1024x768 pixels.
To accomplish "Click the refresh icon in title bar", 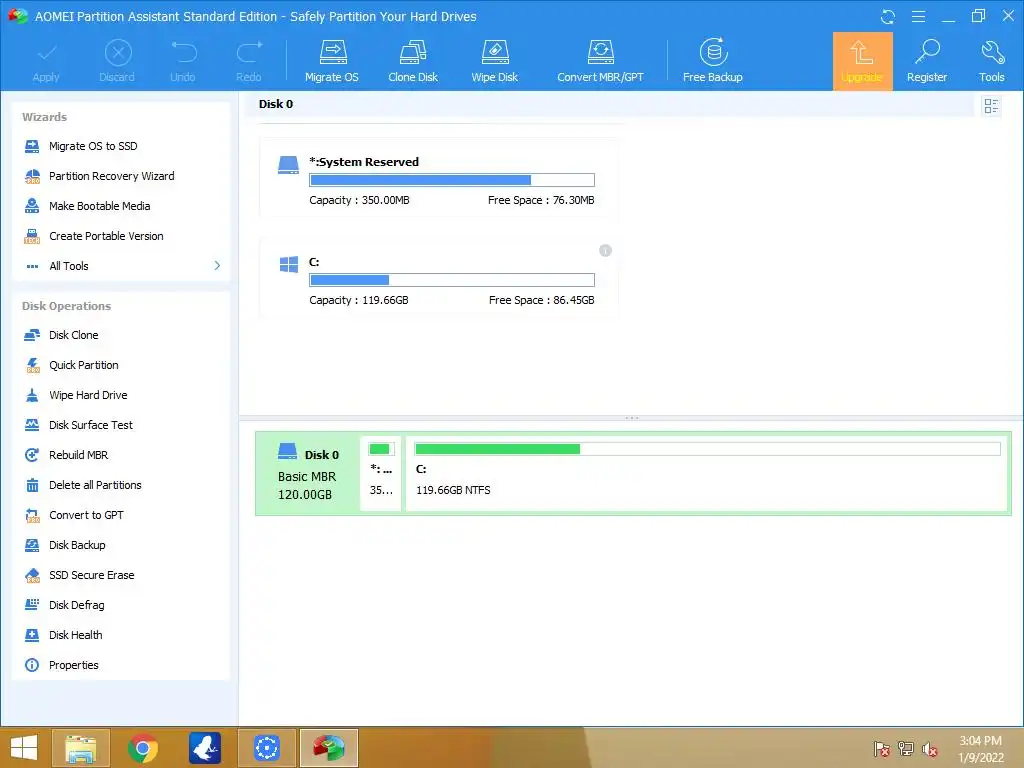I will [888, 17].
